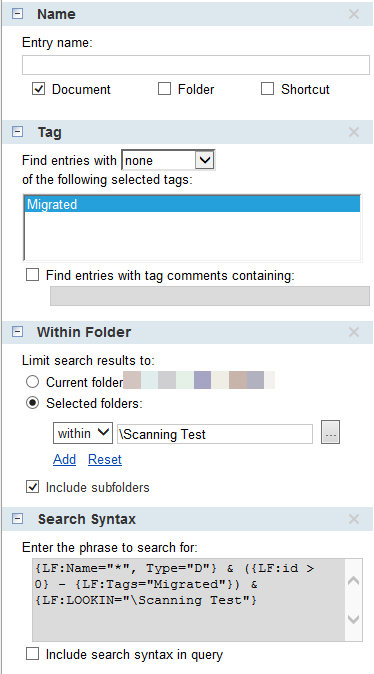Screen dimensions: 374x674
Task: Select the Current folder radio option
Action: click(33, 382)
